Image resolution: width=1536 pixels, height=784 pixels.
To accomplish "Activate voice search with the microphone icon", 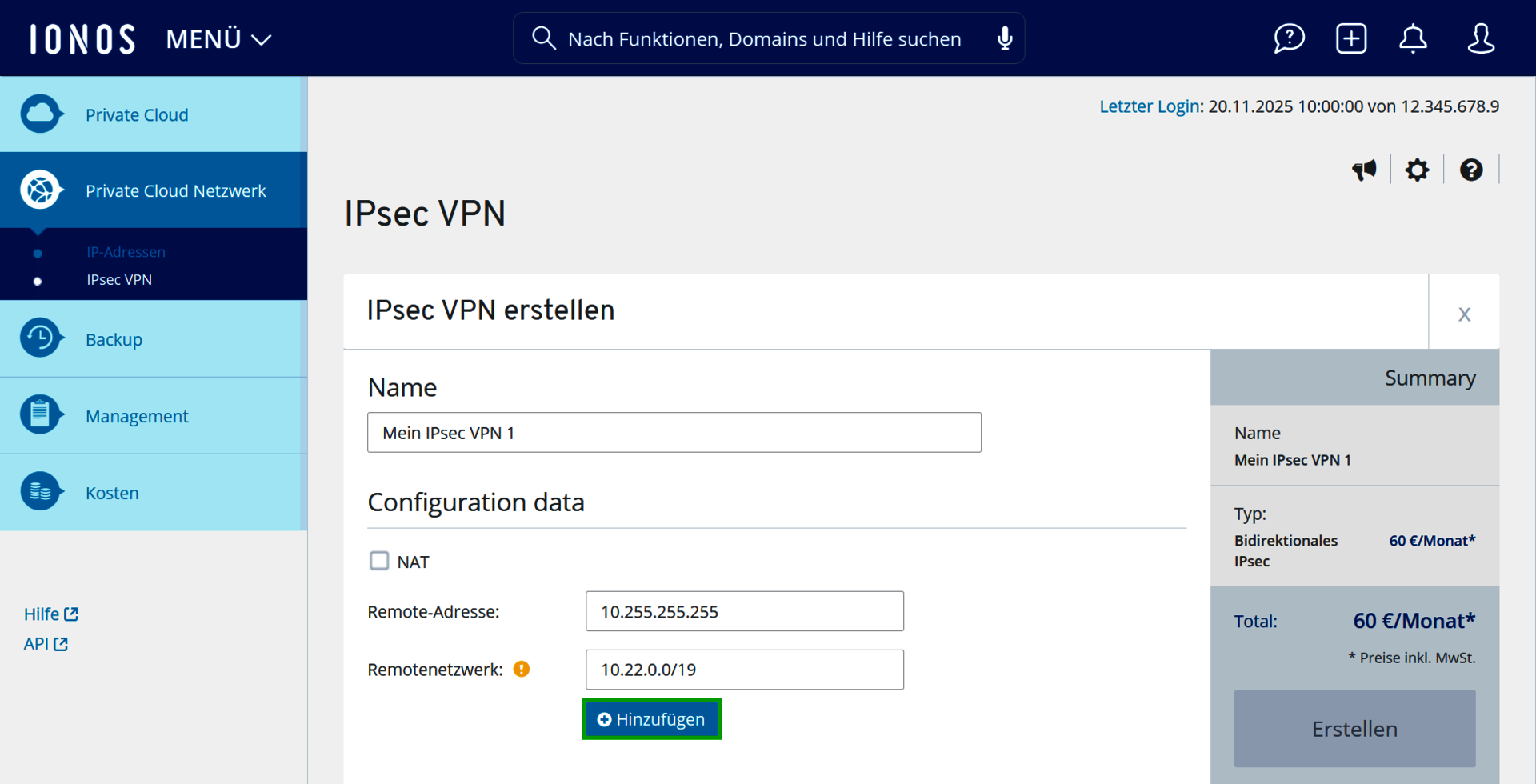I will [1004, 38].
